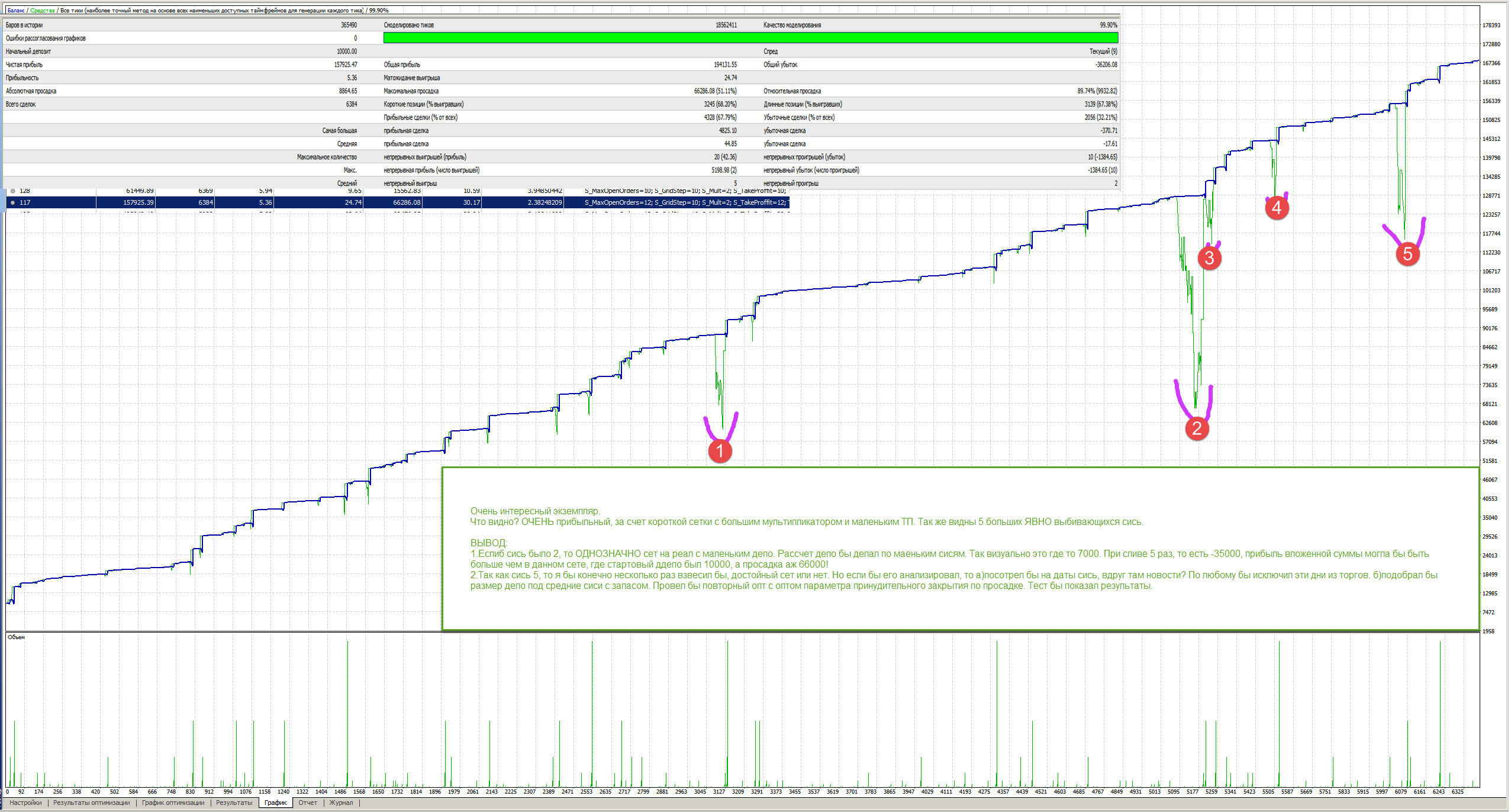The image size is (1511, 812).
Task: Click the Длинные позиции value 3139 (67.38%)
Action: pos(1100,104)
